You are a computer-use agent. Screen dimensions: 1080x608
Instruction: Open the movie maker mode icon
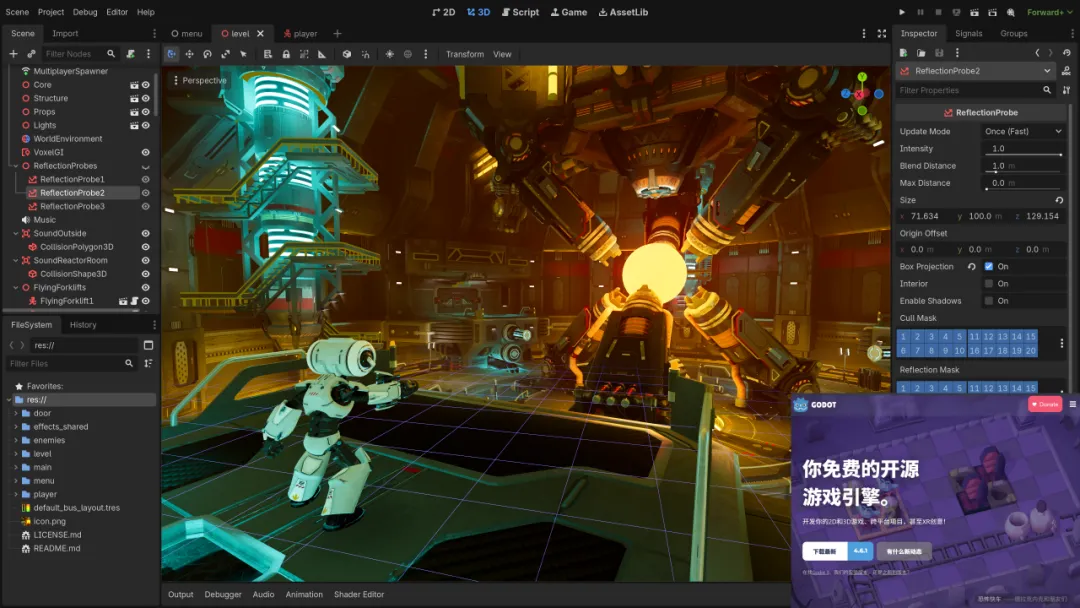click(x=1010, y=12)
